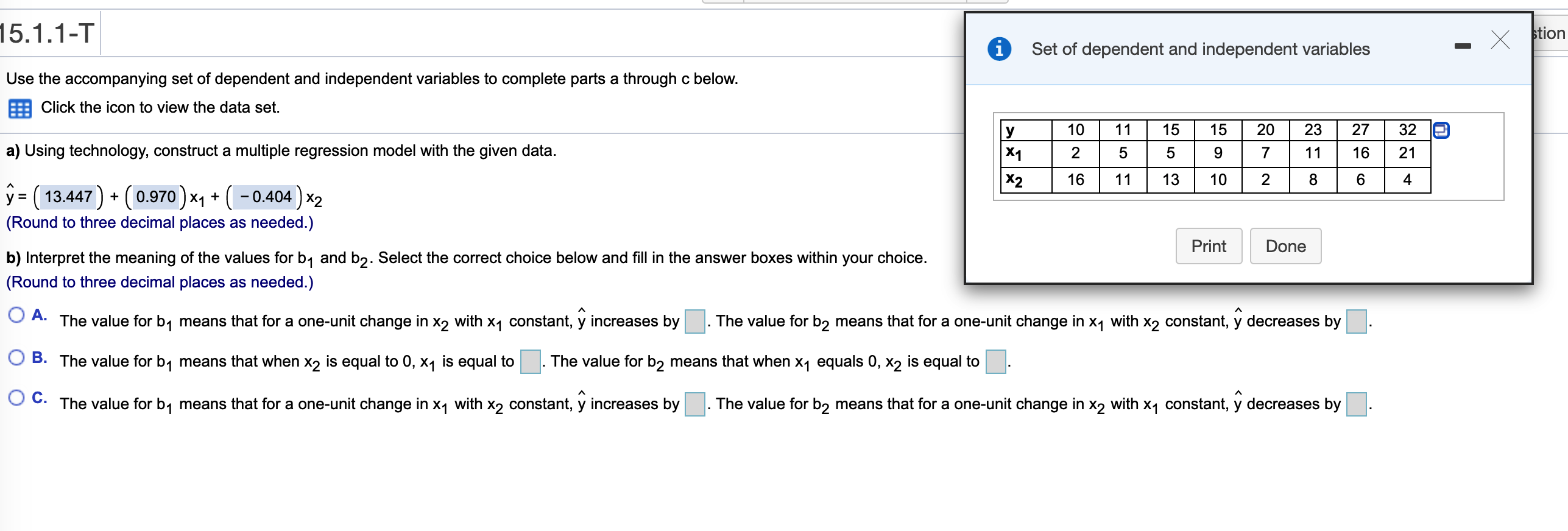Click the Print button
Screen dimensions: 1568x531
coord(1208,245)
